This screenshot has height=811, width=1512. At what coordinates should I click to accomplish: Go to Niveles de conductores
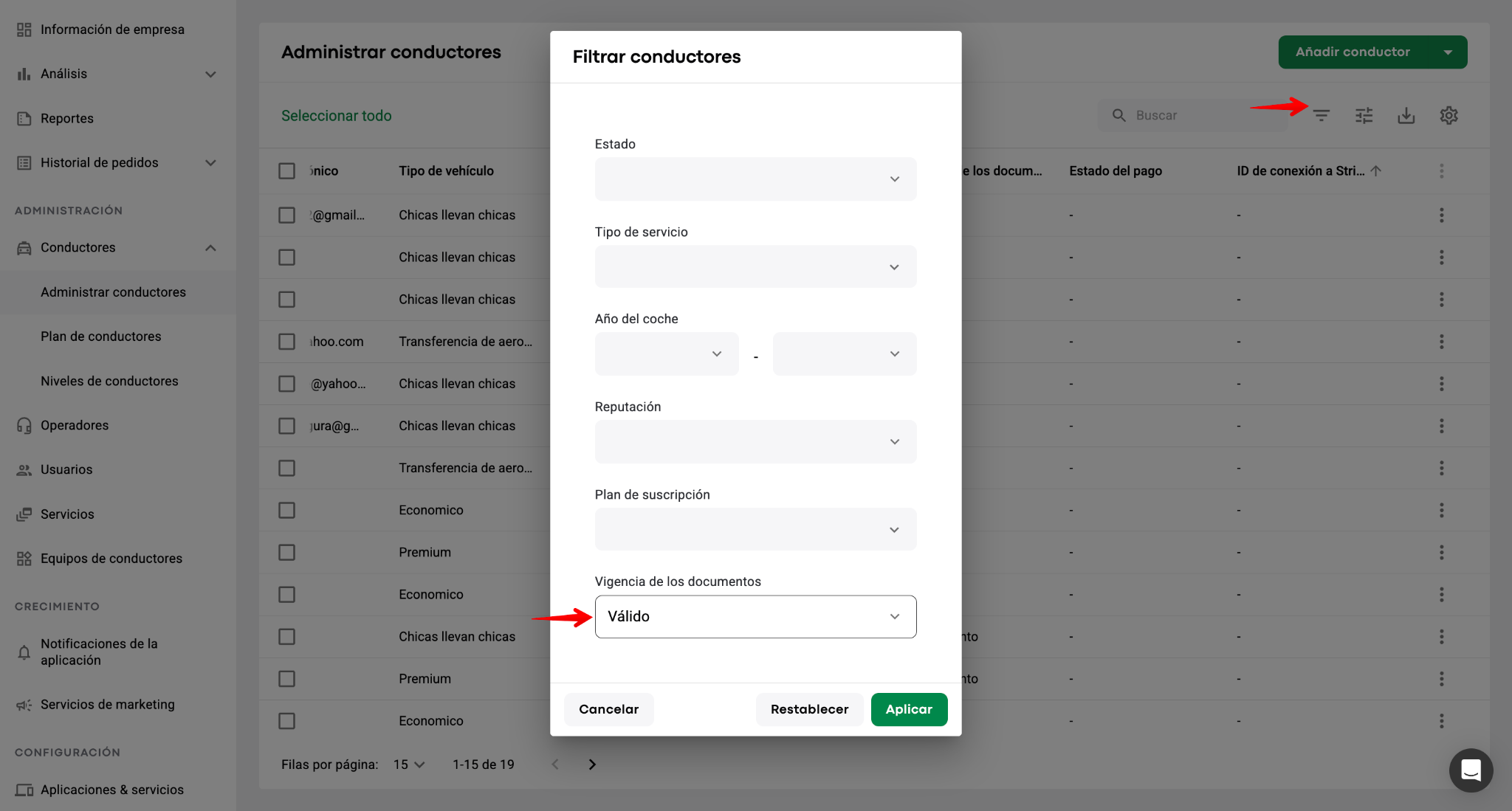click(x=109, y=382)
